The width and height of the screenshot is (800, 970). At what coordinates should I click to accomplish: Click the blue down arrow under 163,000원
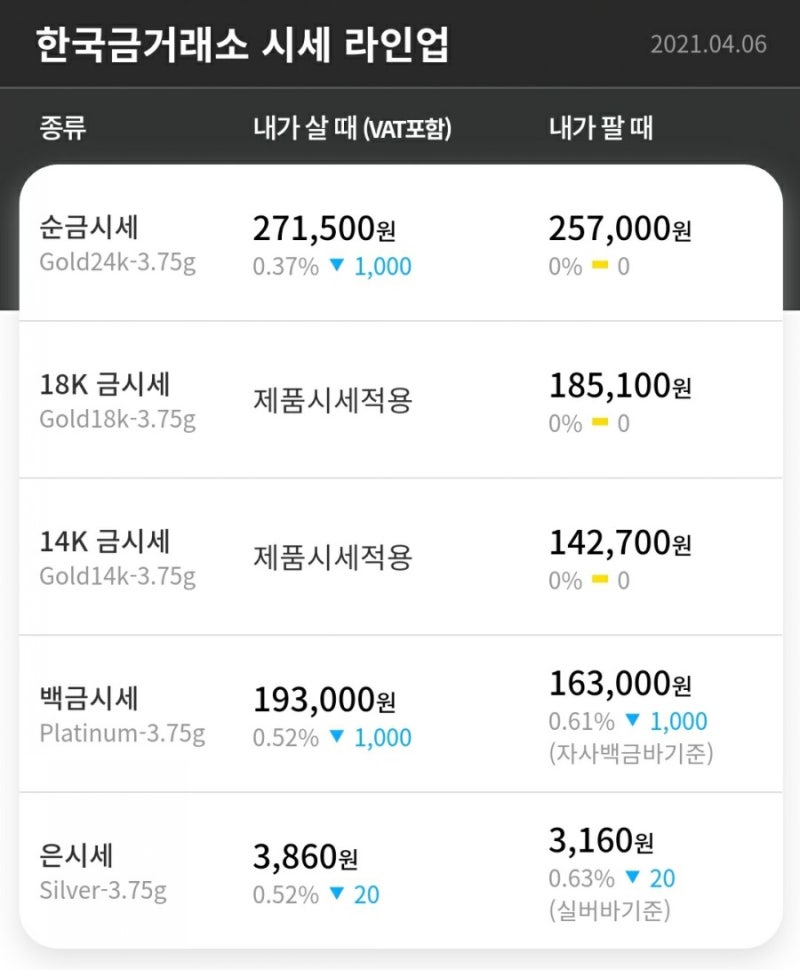coord(632,720)
